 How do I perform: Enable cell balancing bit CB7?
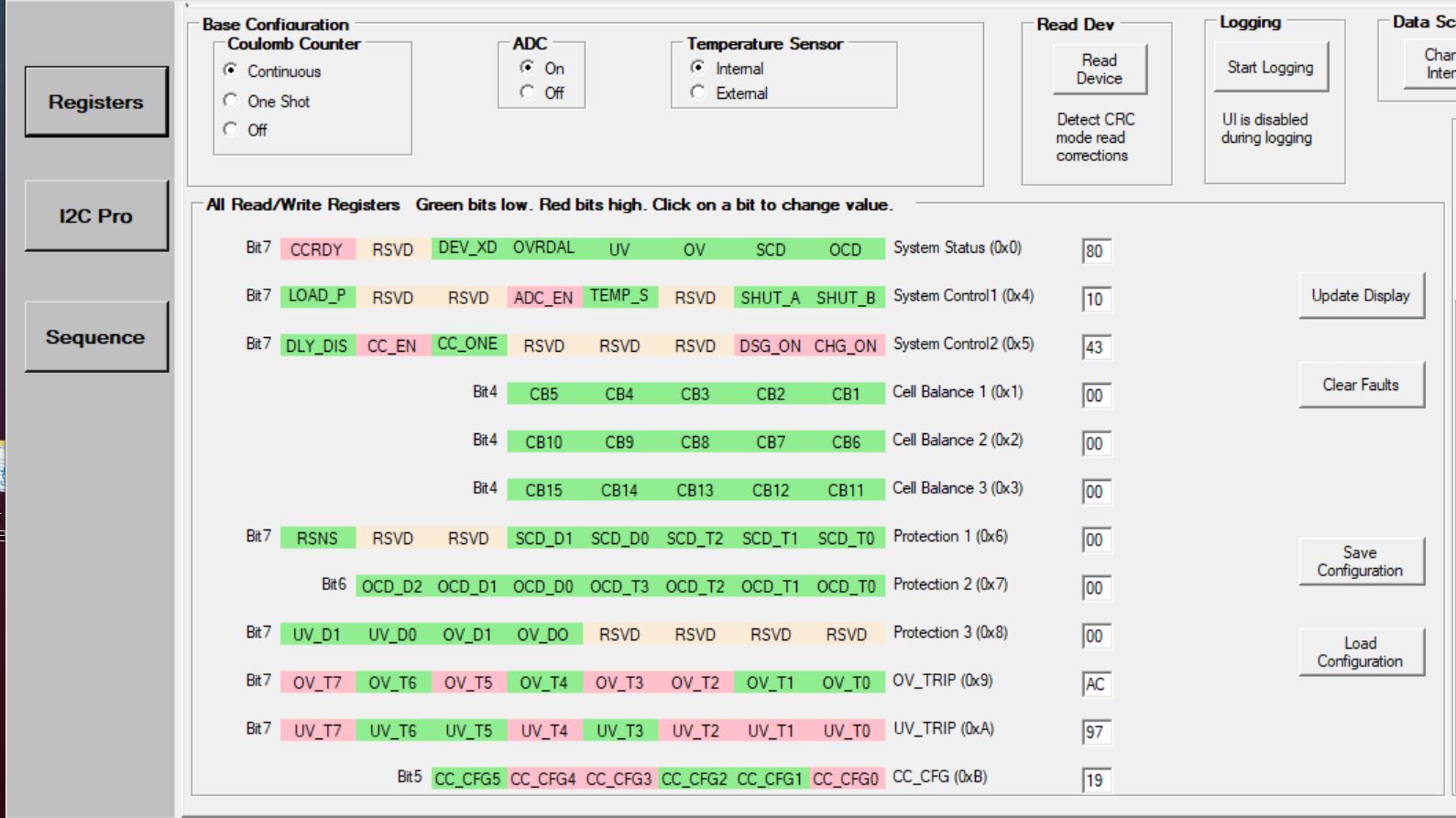(771, 442)
